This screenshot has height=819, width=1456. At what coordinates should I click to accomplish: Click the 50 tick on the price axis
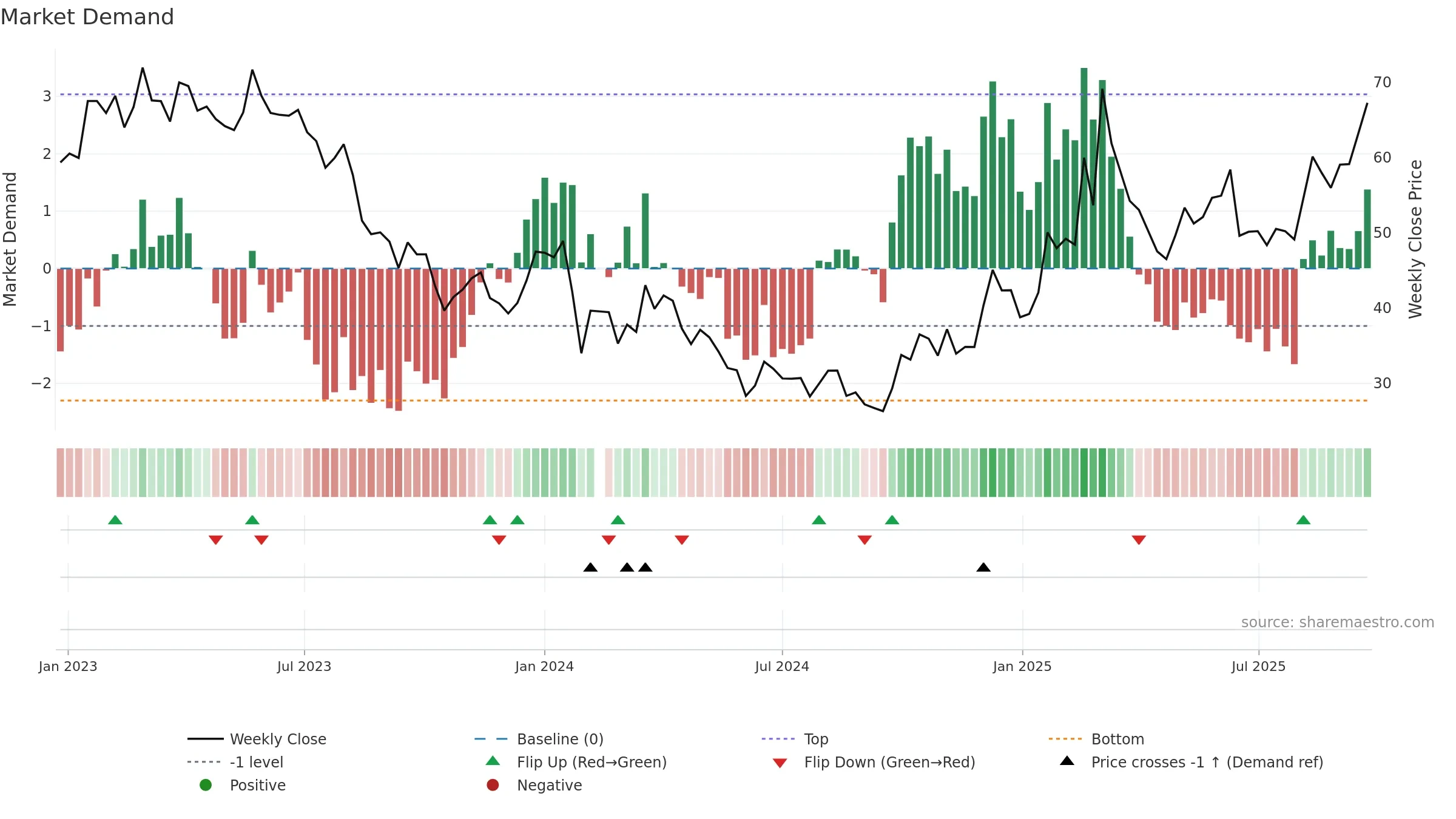click(x=1383, y=232)
